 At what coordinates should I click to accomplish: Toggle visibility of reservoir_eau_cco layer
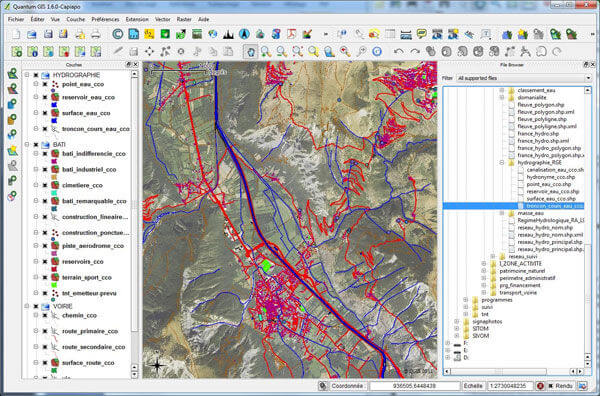coord(45,97)
